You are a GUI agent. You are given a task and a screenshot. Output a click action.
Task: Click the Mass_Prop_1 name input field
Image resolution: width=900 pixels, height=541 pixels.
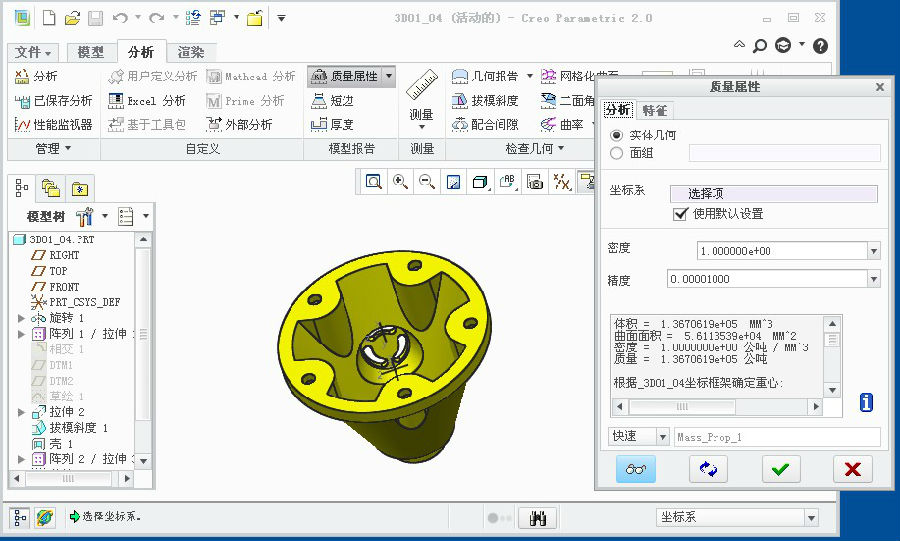point(777,437)
